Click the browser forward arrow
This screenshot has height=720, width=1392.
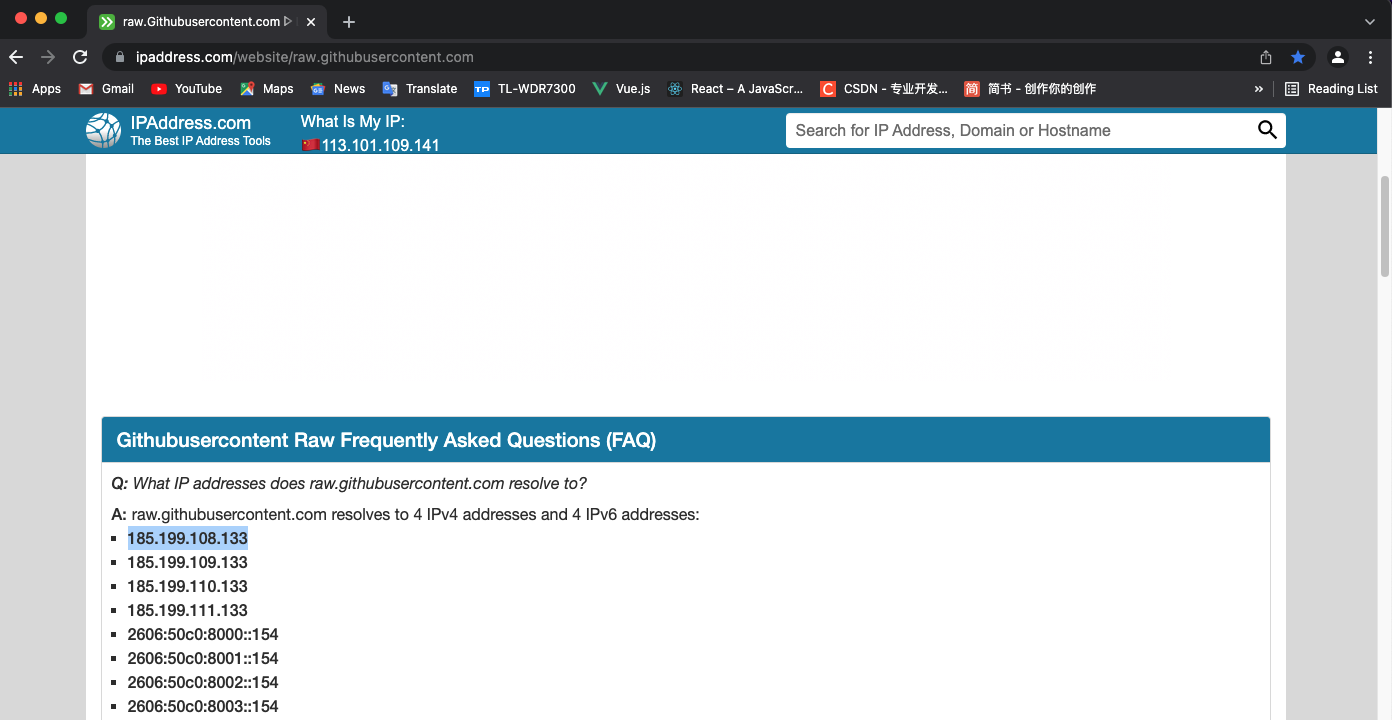(x=48, y=57)
